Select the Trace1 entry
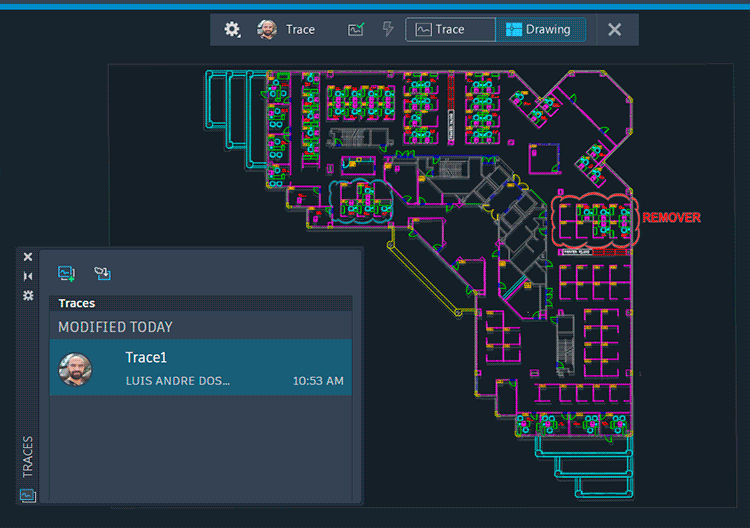The width and height of the screenshot is (750, 528). coord(201,368)
